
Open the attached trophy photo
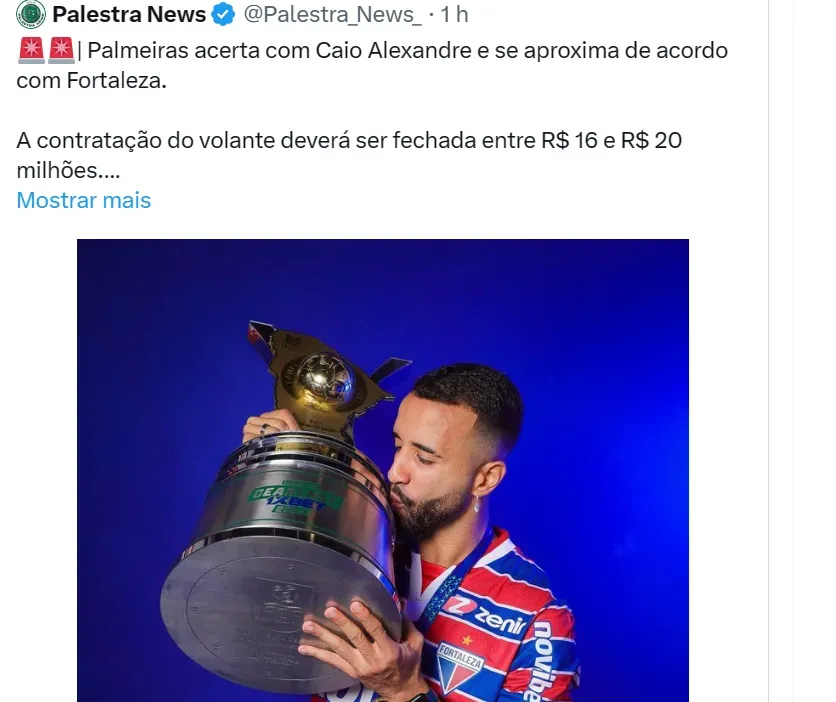tap(383, 470)
